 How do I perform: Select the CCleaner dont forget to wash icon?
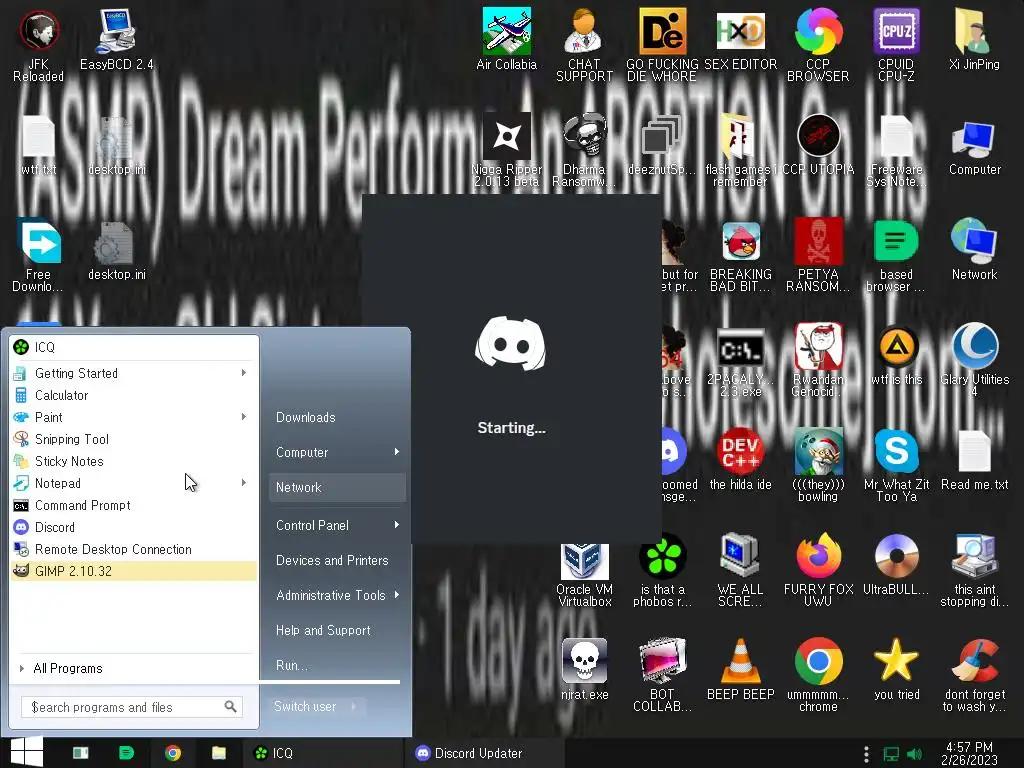(974, 675)
